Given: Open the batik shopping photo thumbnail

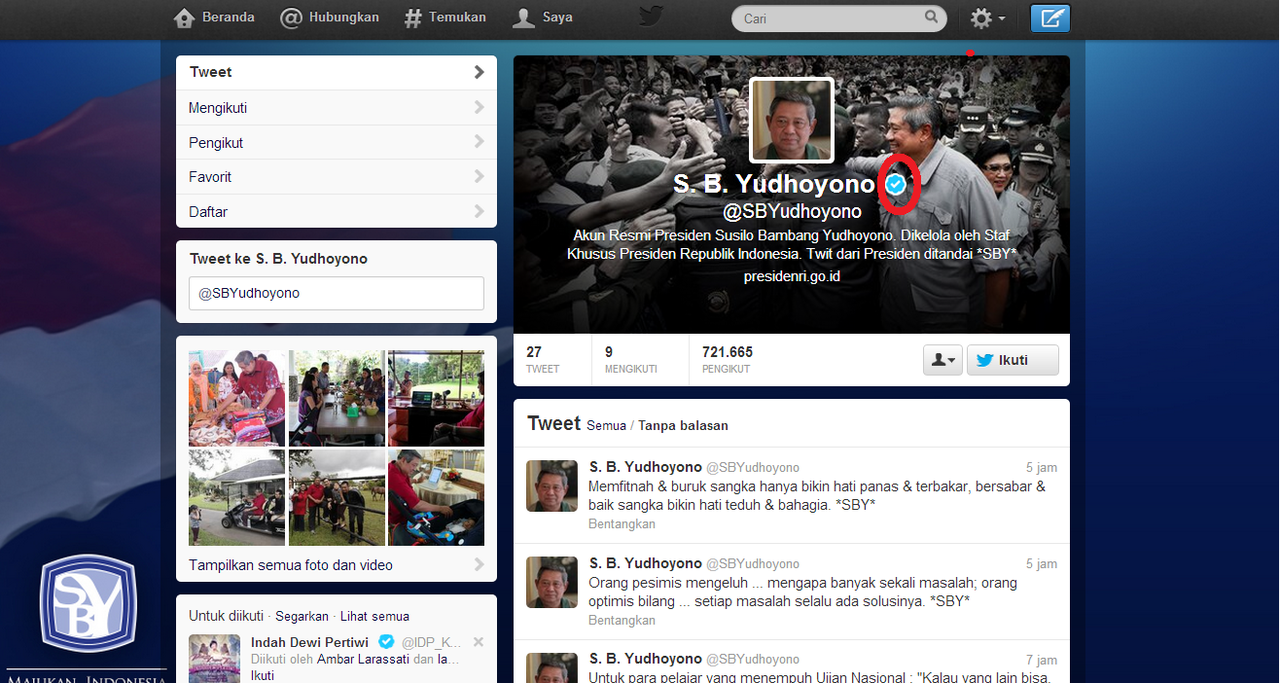Looking at the screenshot, I should click(237, 398).
